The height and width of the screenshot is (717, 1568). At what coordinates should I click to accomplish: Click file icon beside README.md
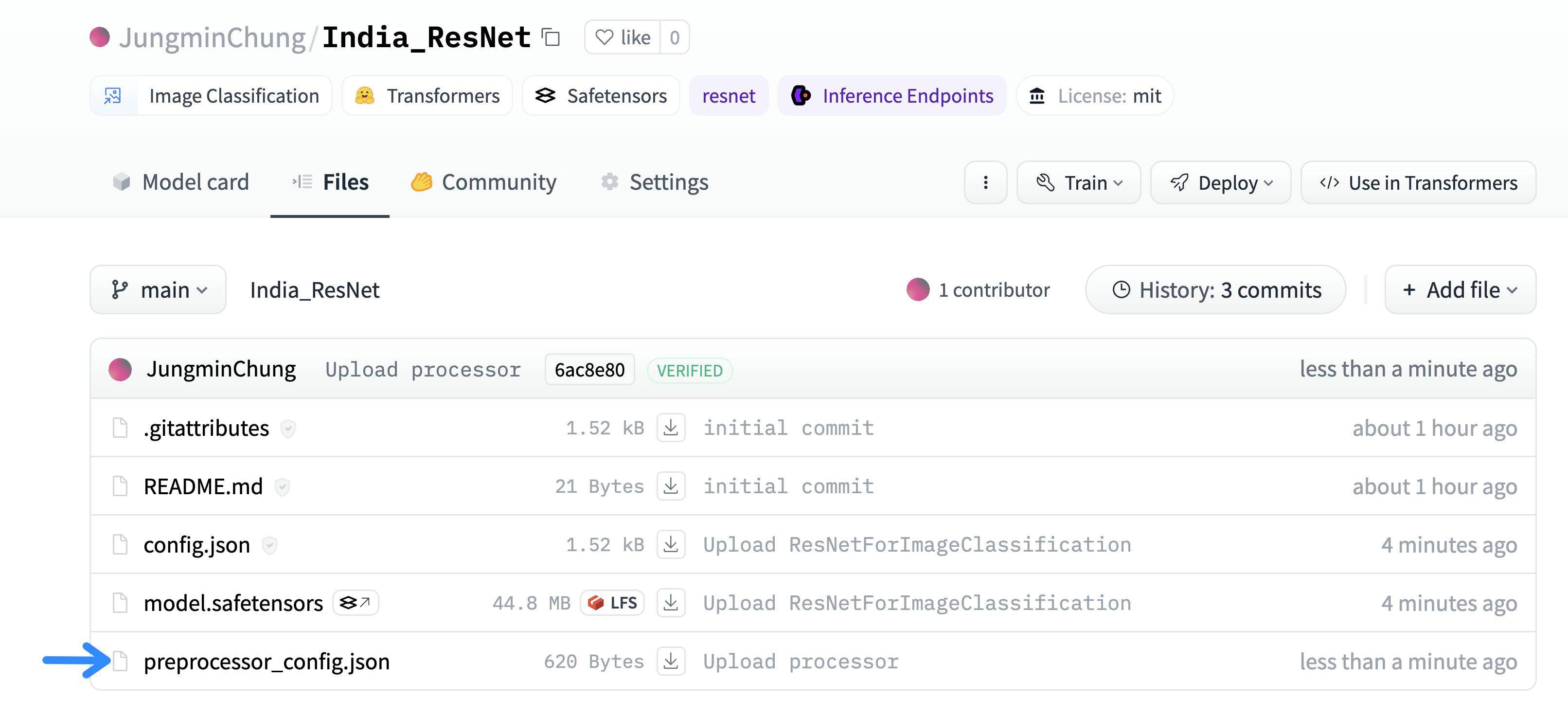coord(120,486)
